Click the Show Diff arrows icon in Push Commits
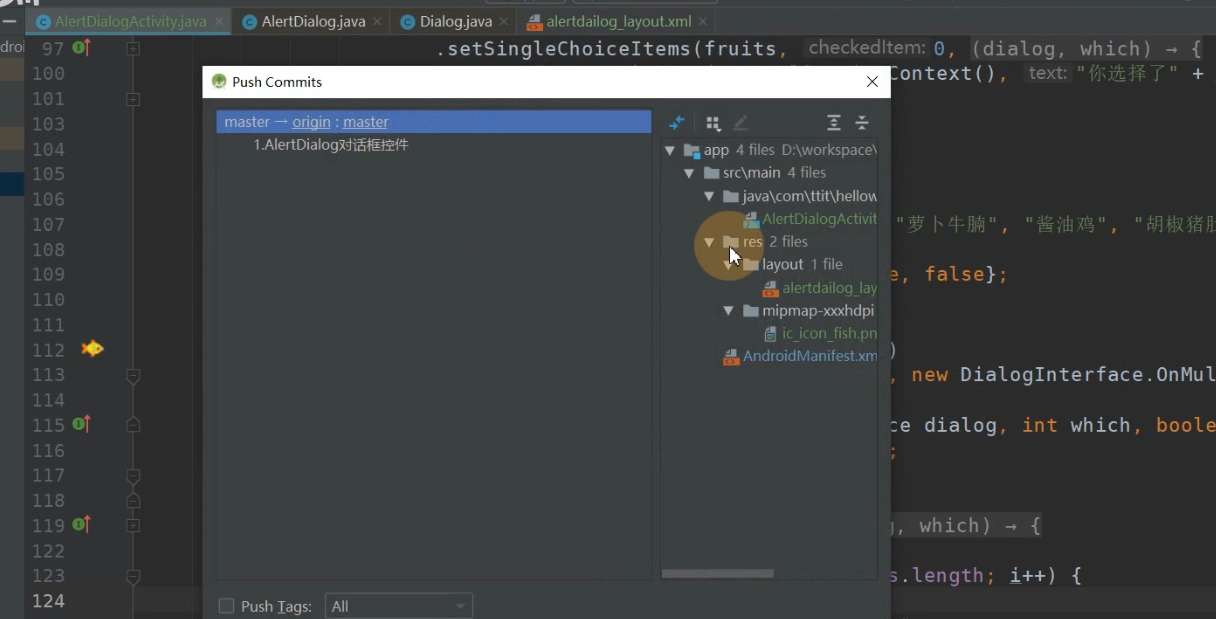The image size is (1216, 619). point(677,123)
